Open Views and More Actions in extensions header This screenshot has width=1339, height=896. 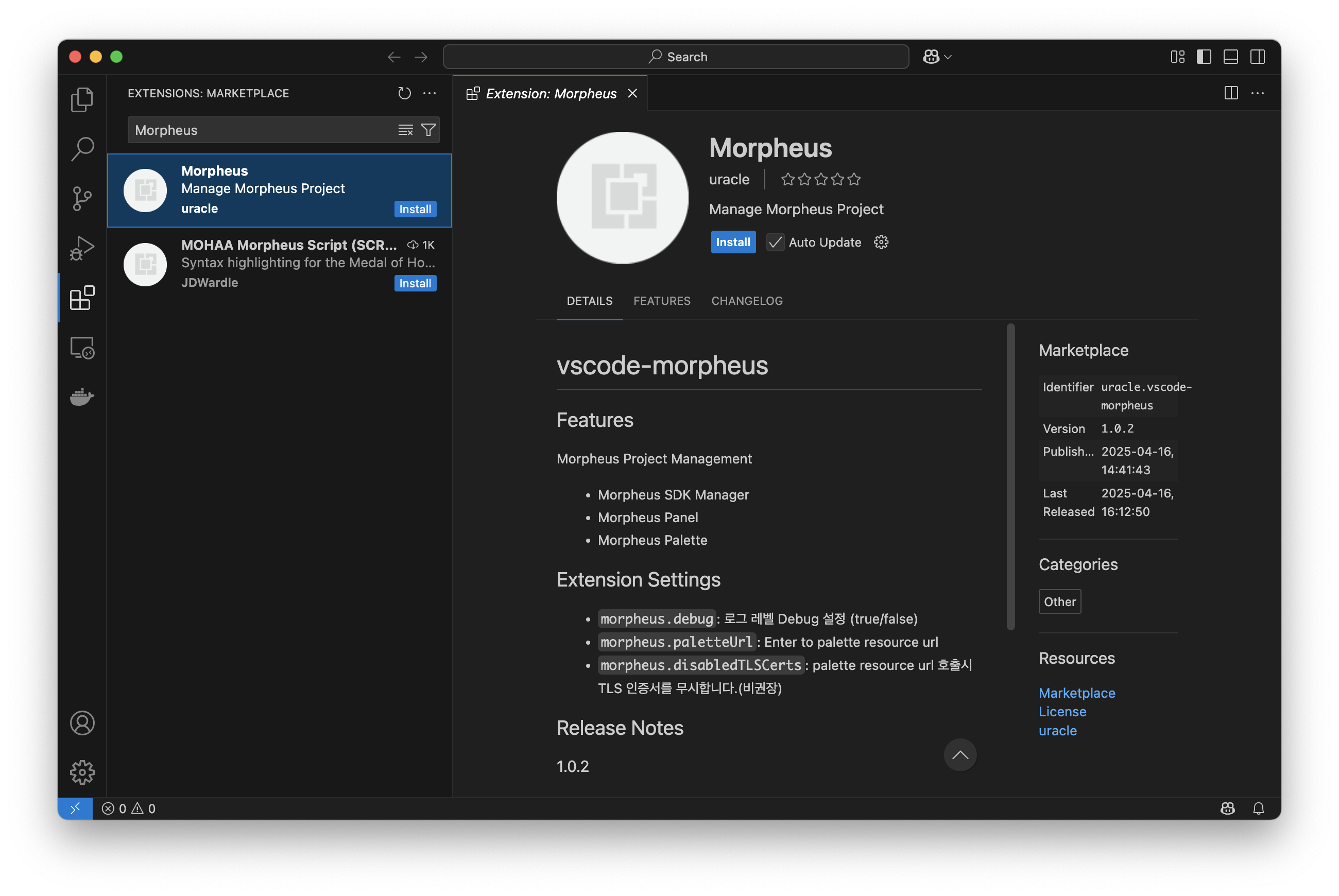click(x=429, y=93)
